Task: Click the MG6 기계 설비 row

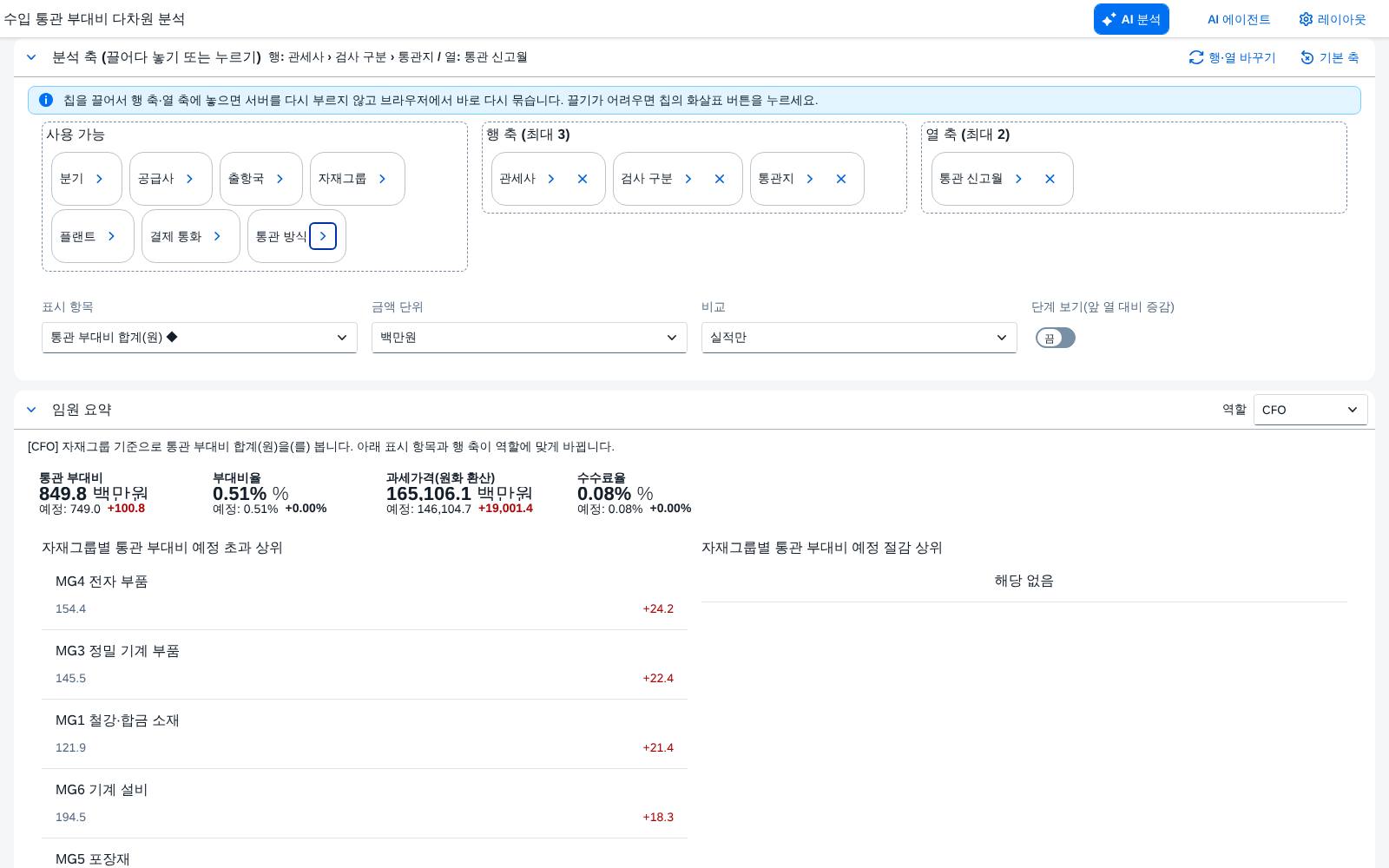Action: tap(365, 804)
